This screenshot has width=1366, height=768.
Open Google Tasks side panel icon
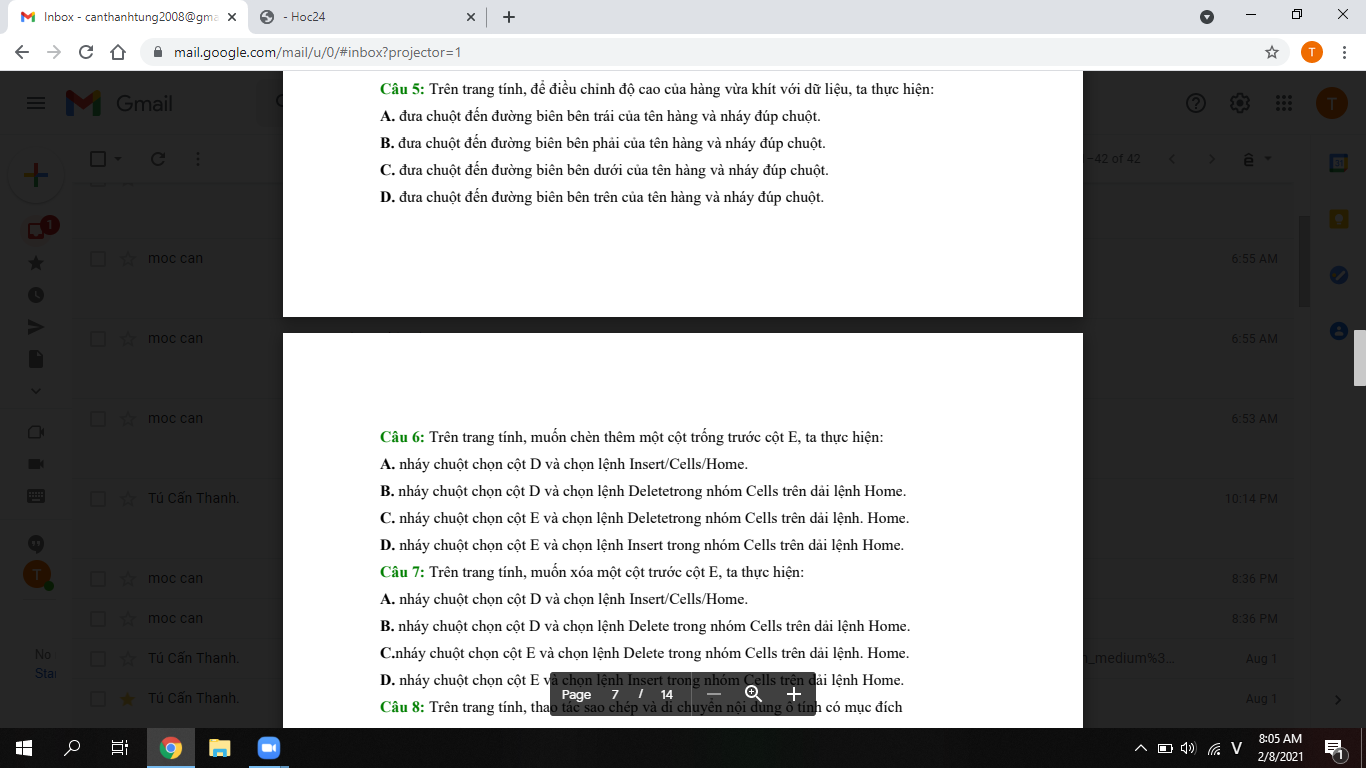click(1338, 274)
